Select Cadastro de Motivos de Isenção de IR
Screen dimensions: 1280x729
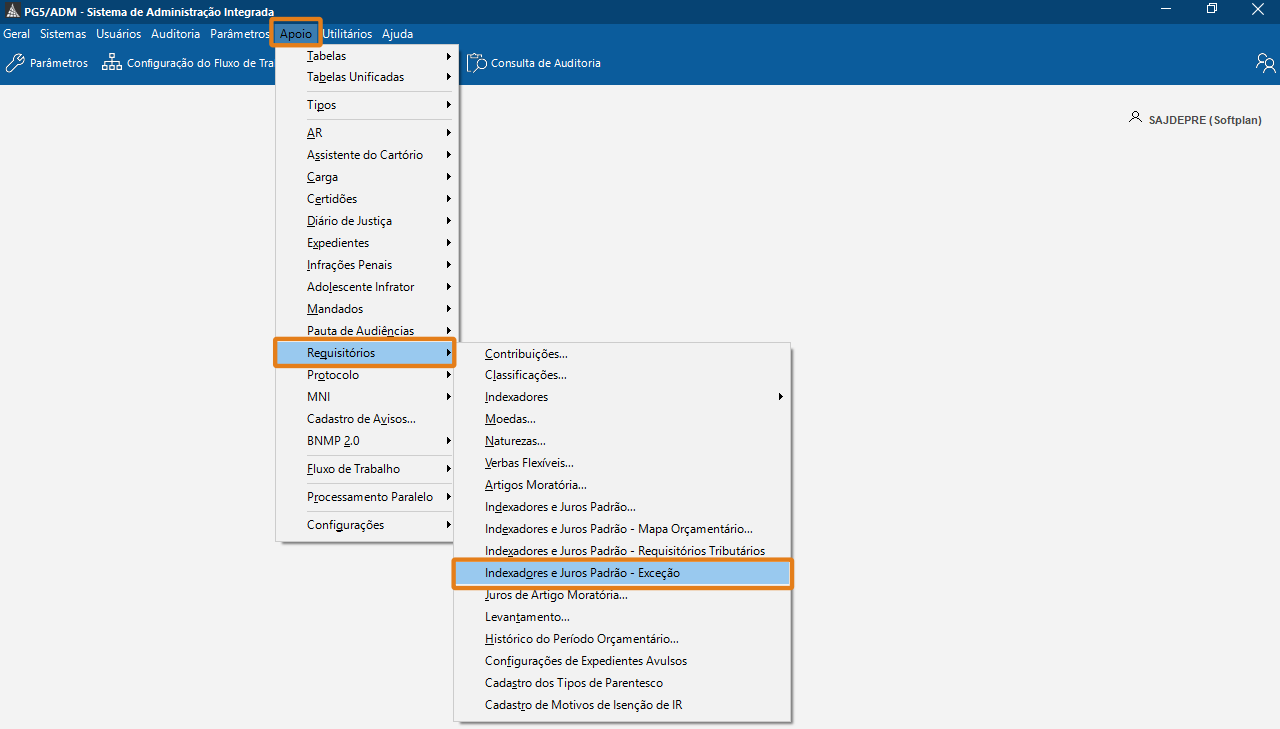622,705
